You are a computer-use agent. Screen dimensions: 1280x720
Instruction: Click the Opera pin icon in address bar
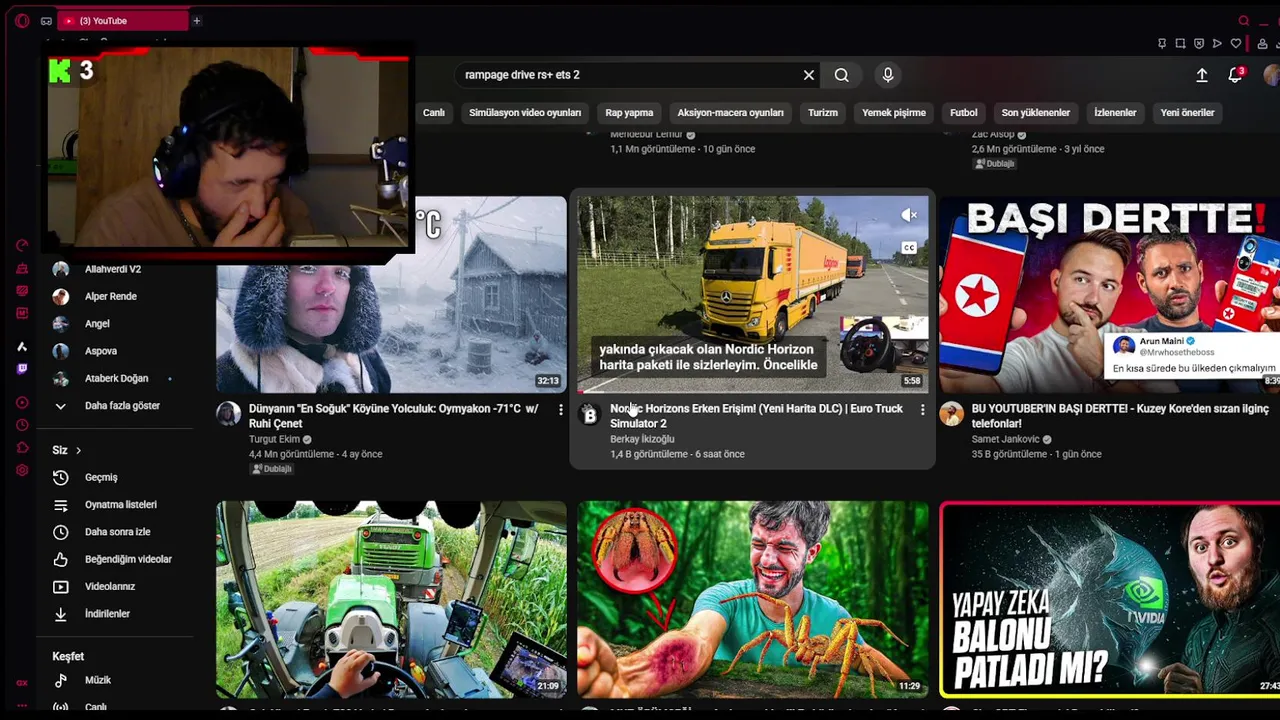click(1162, 44)
